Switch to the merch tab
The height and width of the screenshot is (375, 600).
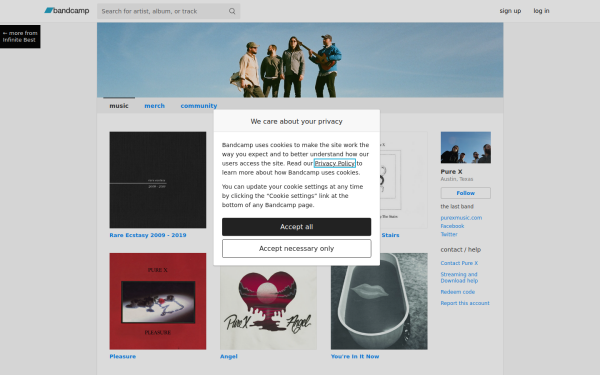[x=155, y=106]
